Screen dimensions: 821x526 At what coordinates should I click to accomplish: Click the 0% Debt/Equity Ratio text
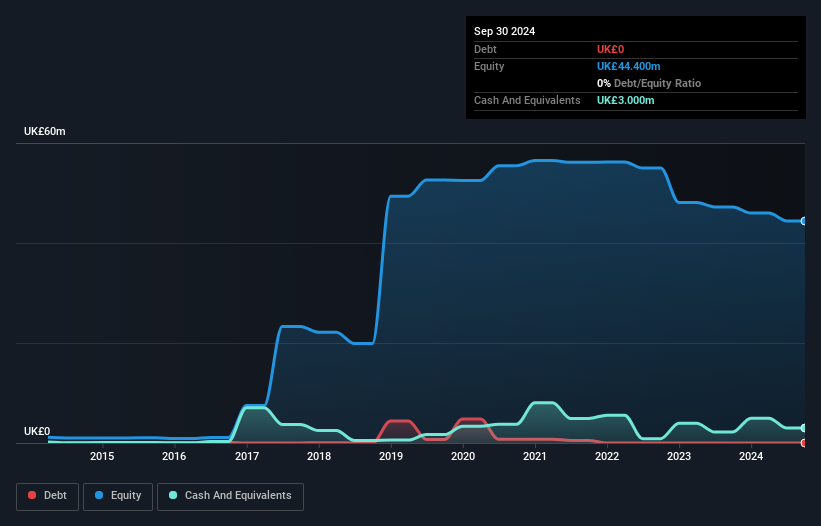tap(649, 83)
